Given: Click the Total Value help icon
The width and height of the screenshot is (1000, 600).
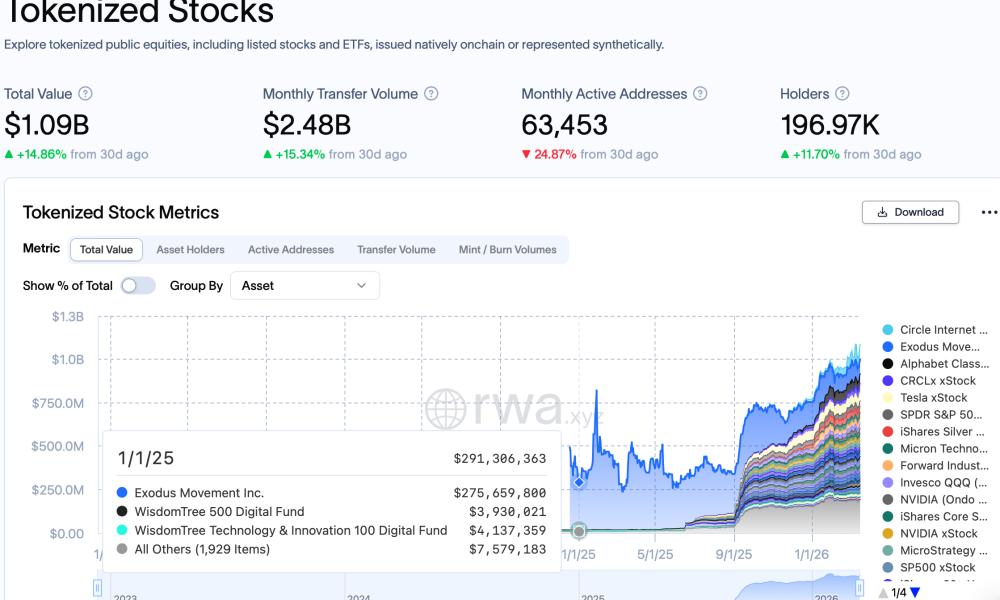Looking at the screenshot, I should (85, 94).
